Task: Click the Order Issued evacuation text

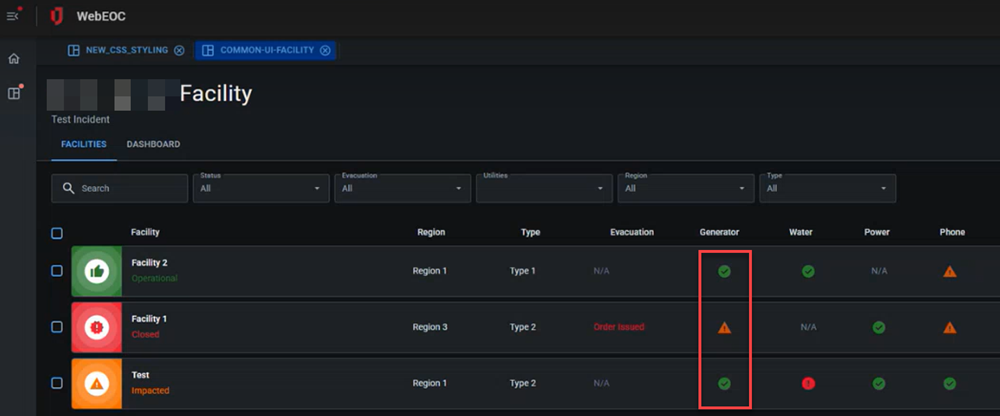Action: [x=619, y=327]
